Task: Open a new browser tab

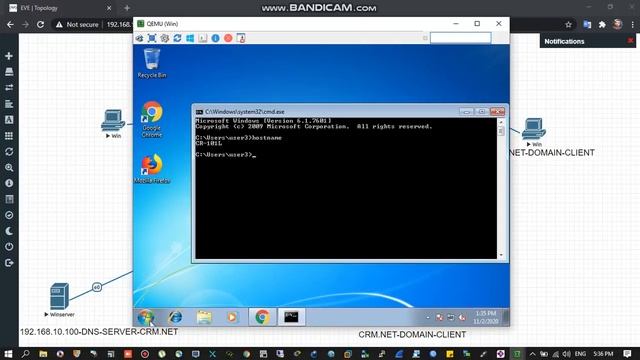Action: 127,8
